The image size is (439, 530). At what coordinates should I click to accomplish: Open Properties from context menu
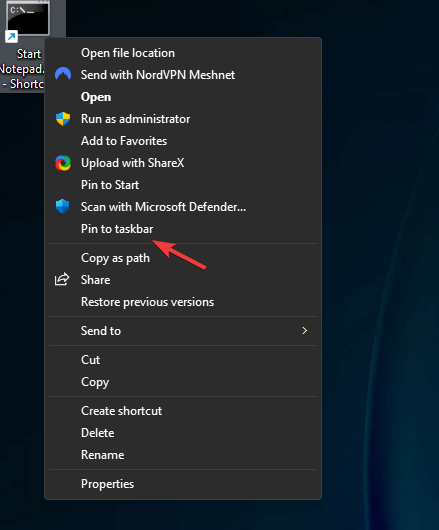point(183,484)
